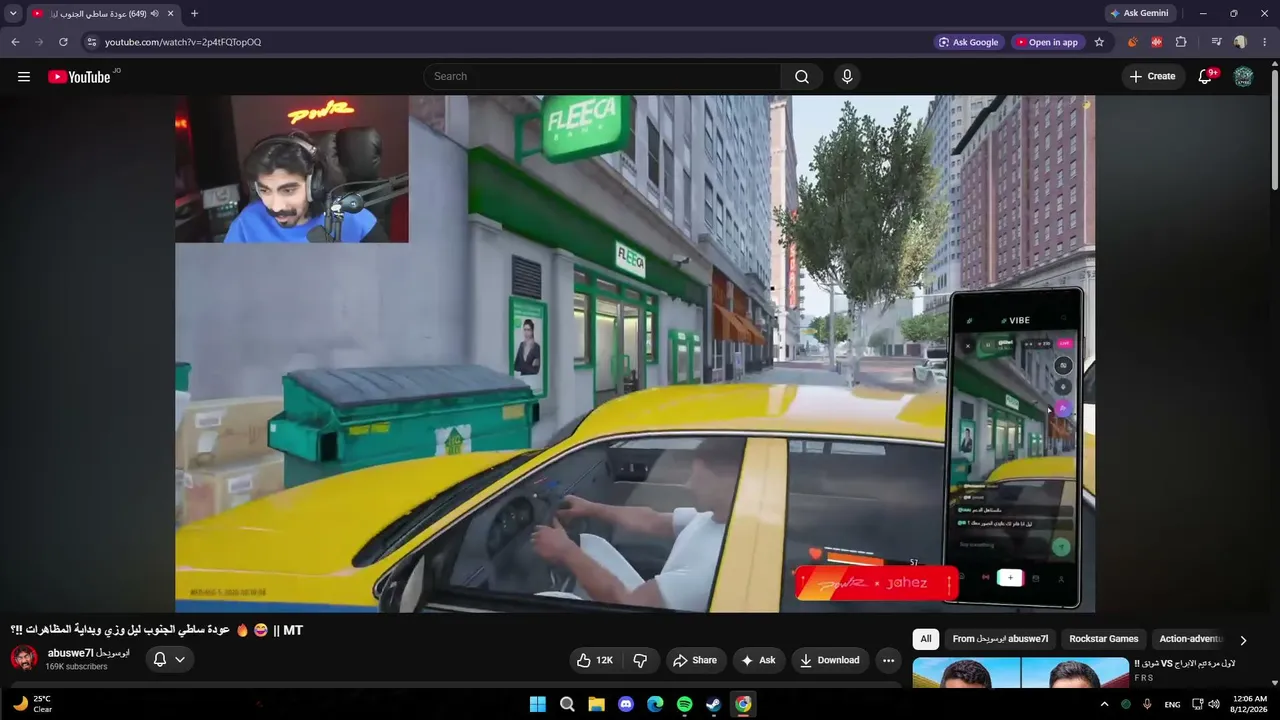Open the Windows Start menu
Image resolution: width=1280 pixels, height=720 pixels.
[538, 704]
